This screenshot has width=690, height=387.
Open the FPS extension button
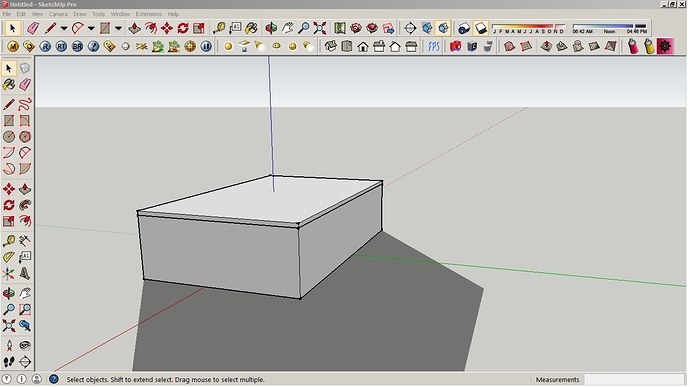click(434, 46)
